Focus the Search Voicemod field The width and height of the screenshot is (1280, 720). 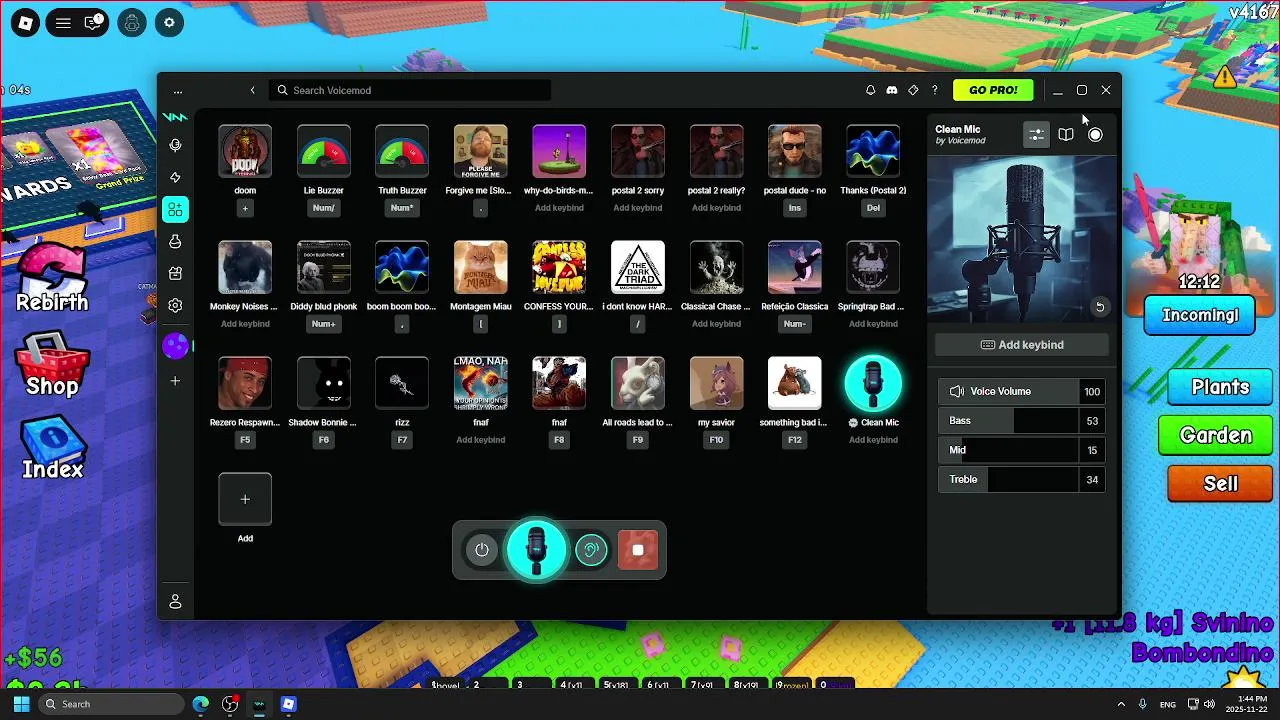410,90
